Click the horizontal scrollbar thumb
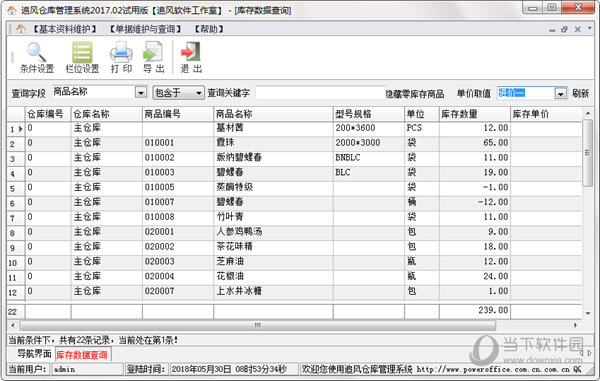Image resolution: width=600 pixels, height=381 pixels. click(x=258, y=326)
